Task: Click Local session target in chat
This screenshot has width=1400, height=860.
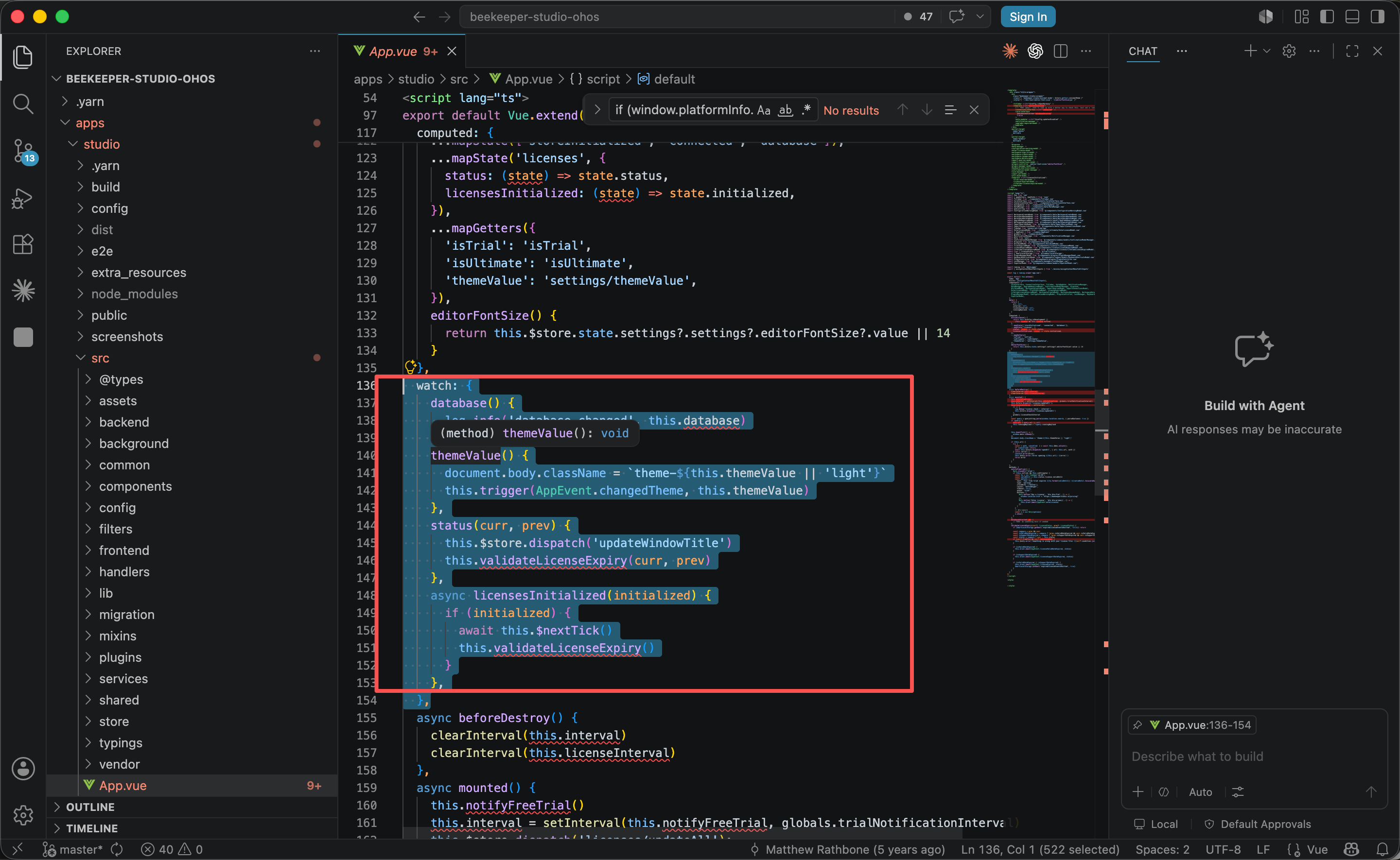Action: click(x=1156, y=824)
